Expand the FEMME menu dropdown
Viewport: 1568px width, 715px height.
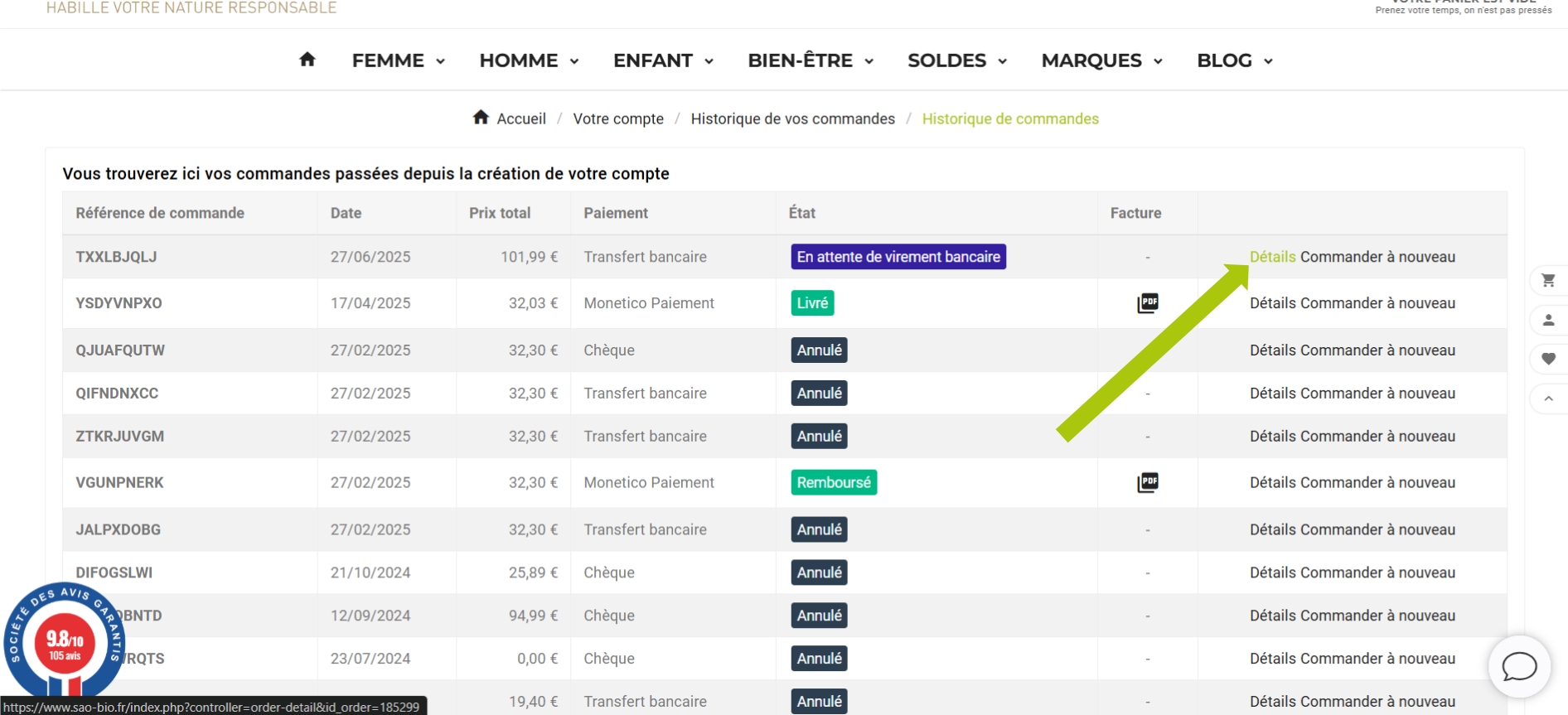(x=399, y=60)
